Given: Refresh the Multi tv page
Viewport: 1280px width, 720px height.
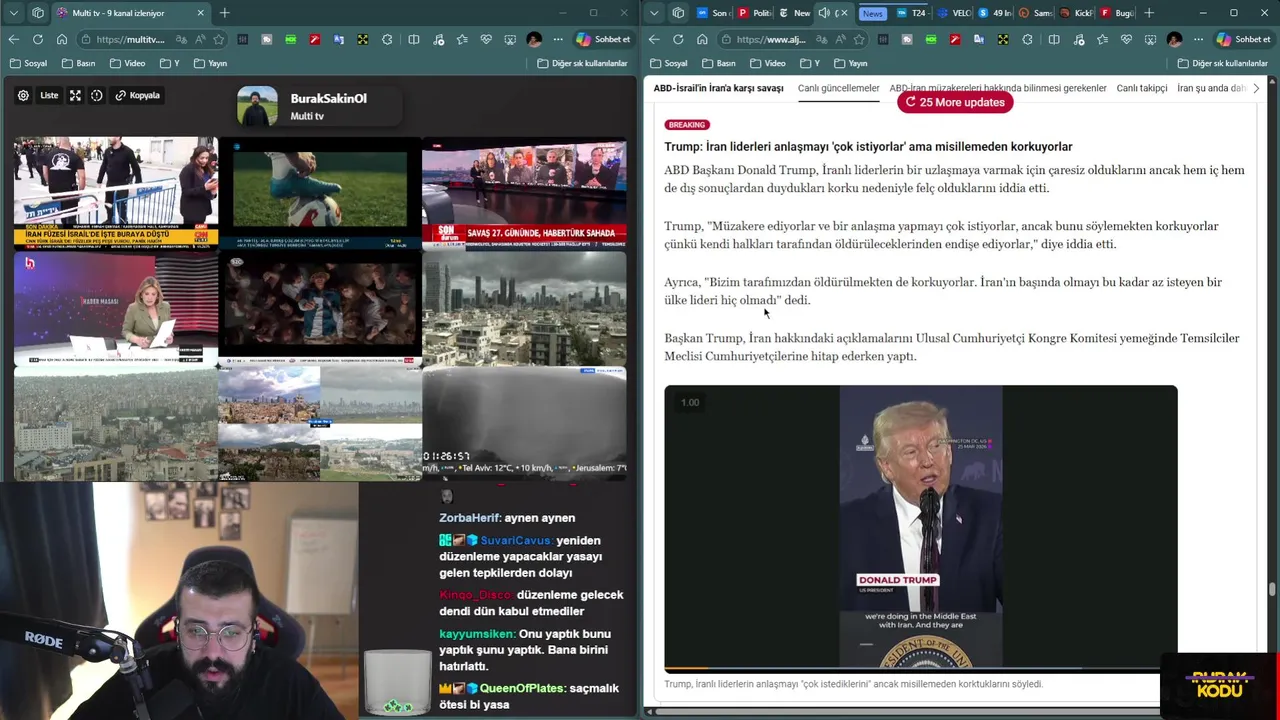Looking at the screenshot, I should pos(38,39).
